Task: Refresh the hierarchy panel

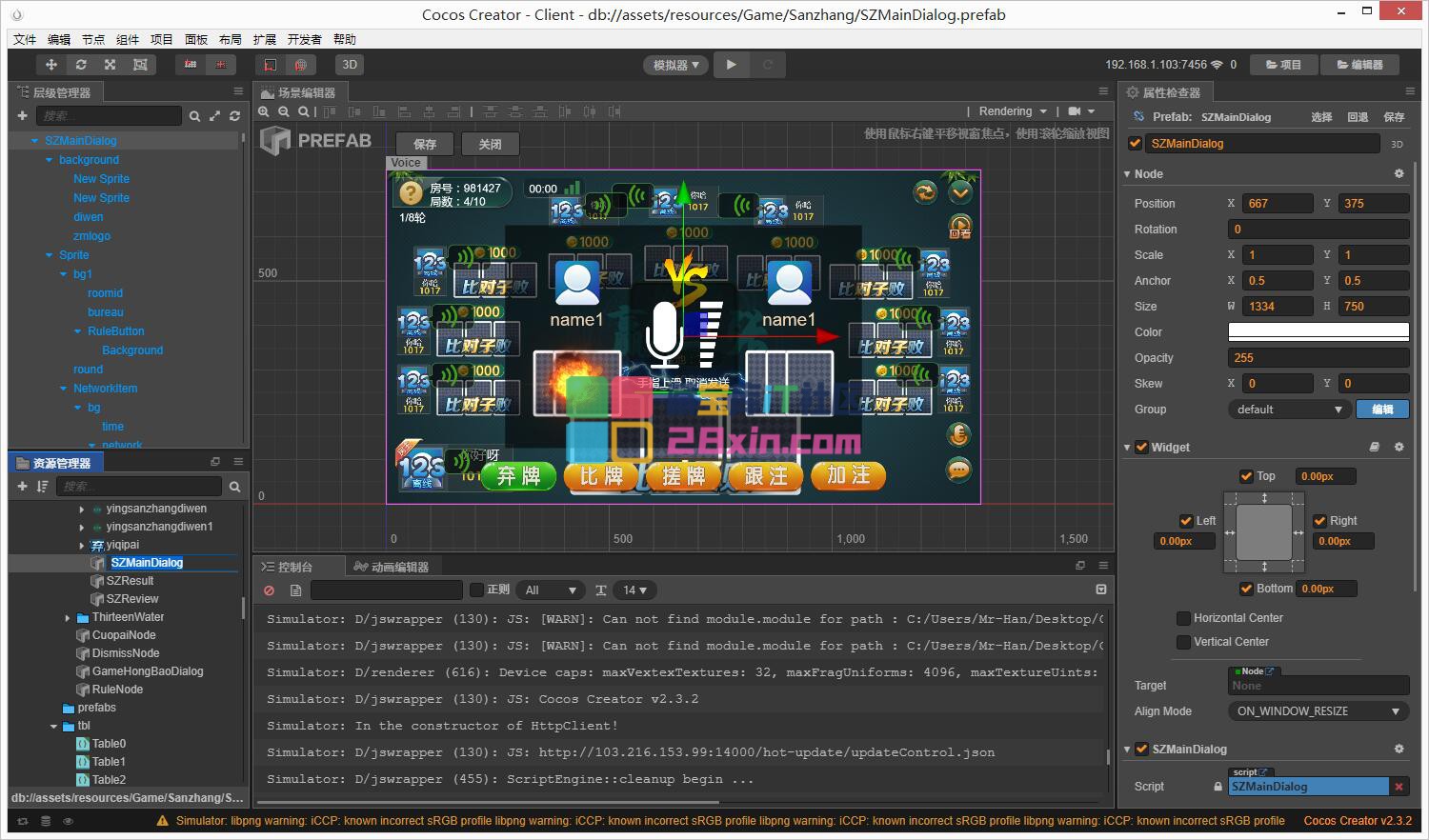Action: point(234,116)
